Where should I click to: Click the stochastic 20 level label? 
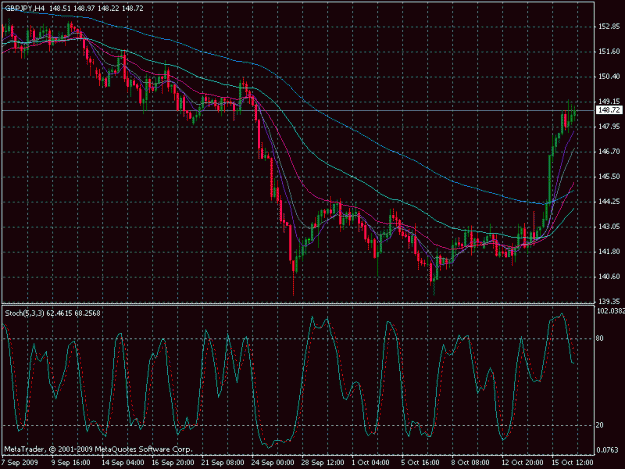tap(599, 425)
